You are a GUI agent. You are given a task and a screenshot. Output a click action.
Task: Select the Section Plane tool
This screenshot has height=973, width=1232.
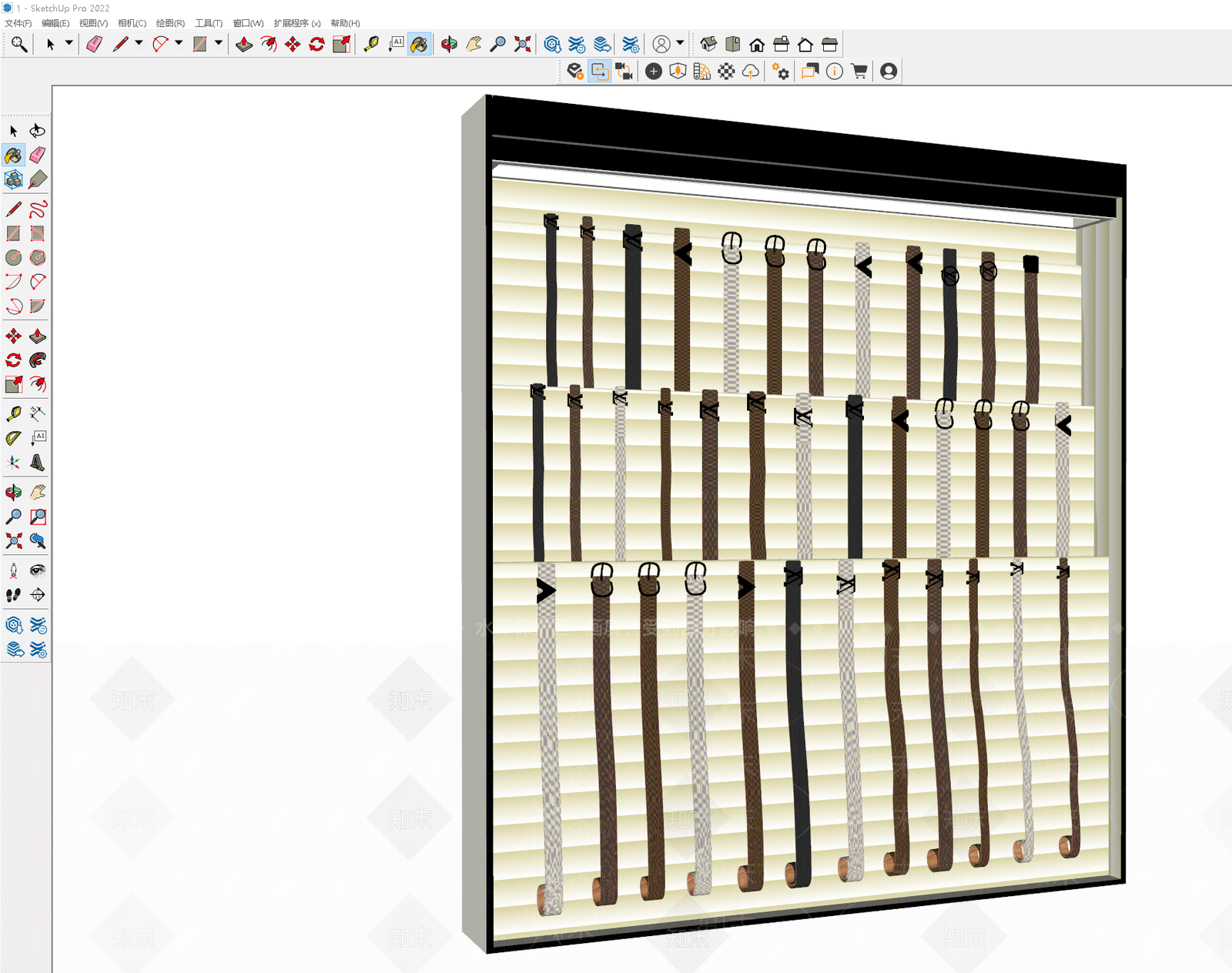click(x=38, y=594)
